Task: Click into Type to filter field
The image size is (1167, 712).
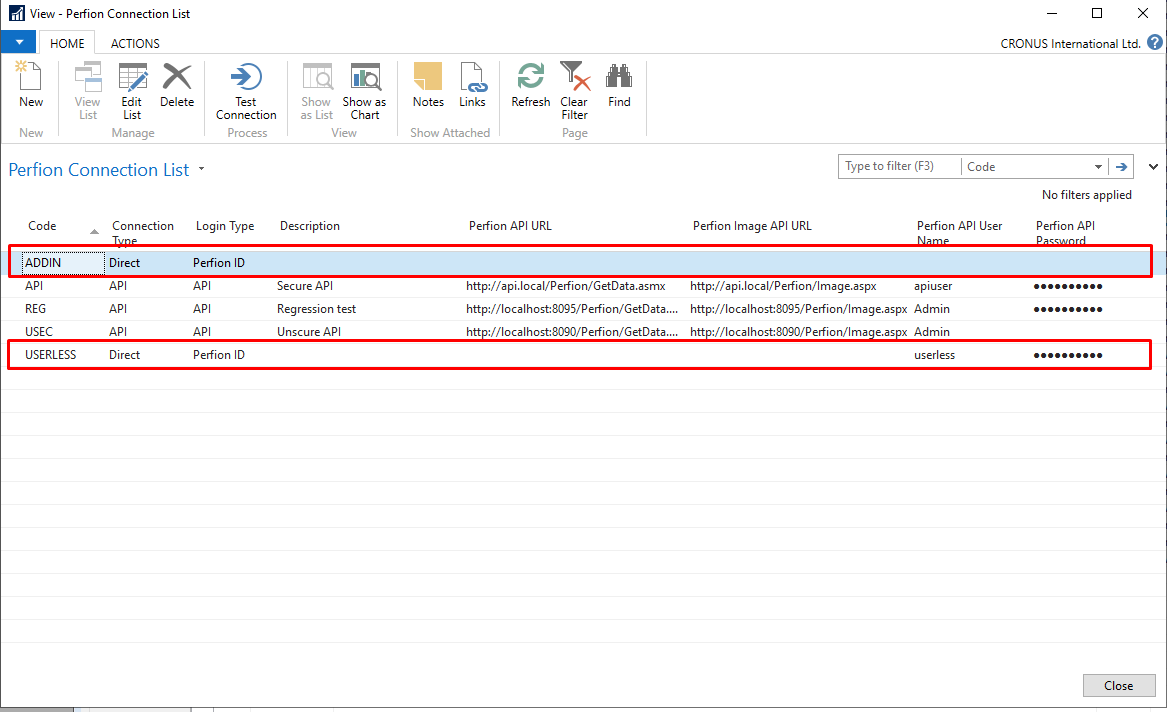Action: (x=898, y=166)
